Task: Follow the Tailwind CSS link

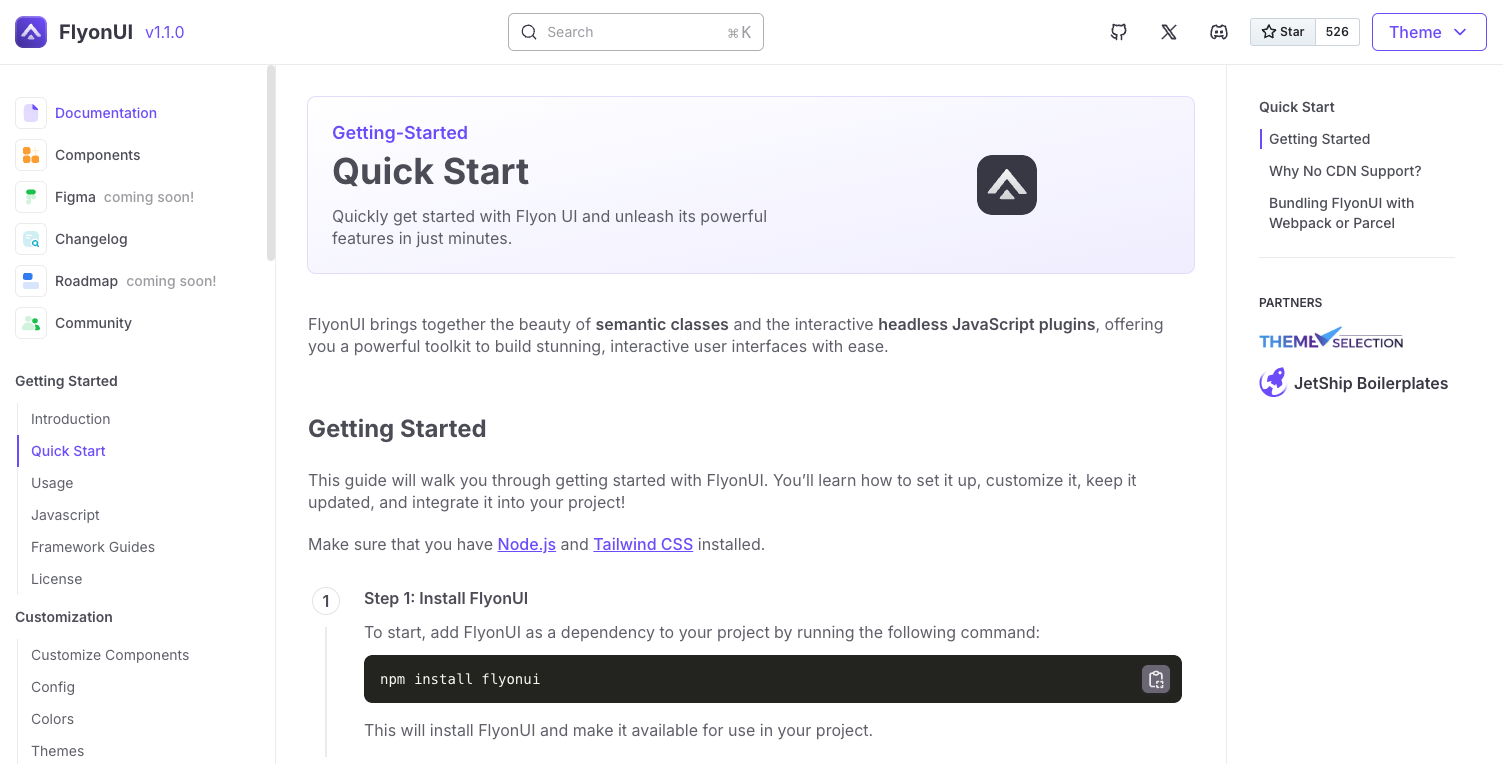Action: coord(643,545)
